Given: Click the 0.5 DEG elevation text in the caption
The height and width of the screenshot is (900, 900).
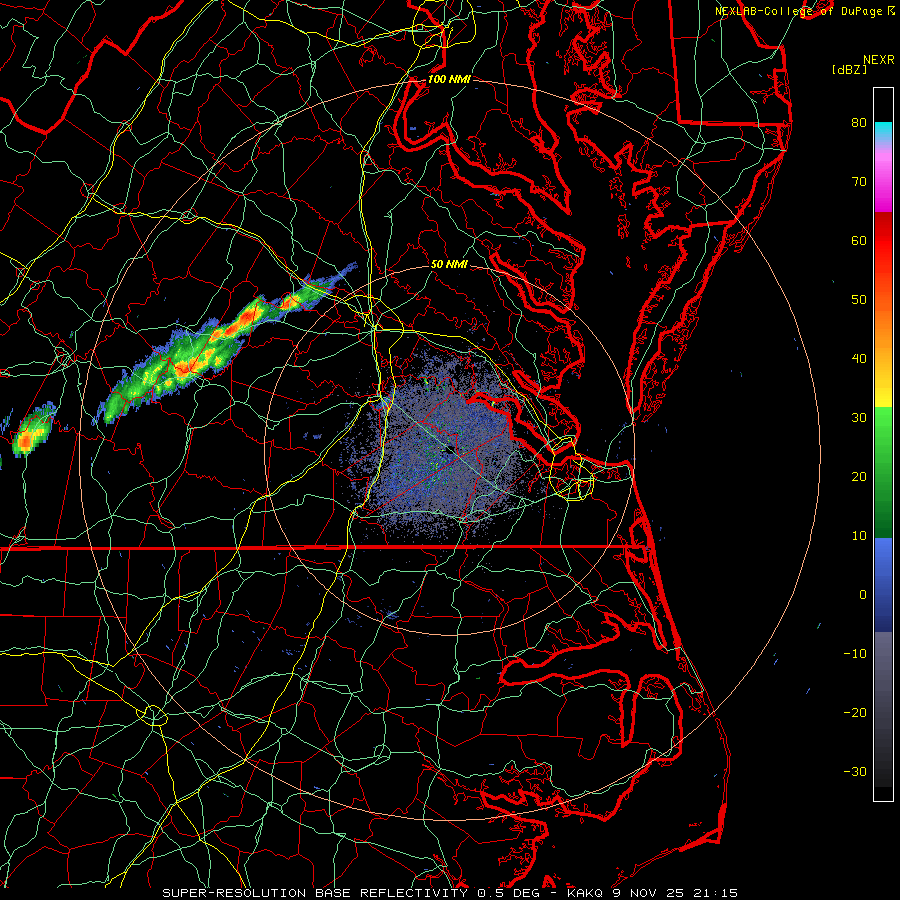Looking at the screenshot, I should [x=511, y=893].
